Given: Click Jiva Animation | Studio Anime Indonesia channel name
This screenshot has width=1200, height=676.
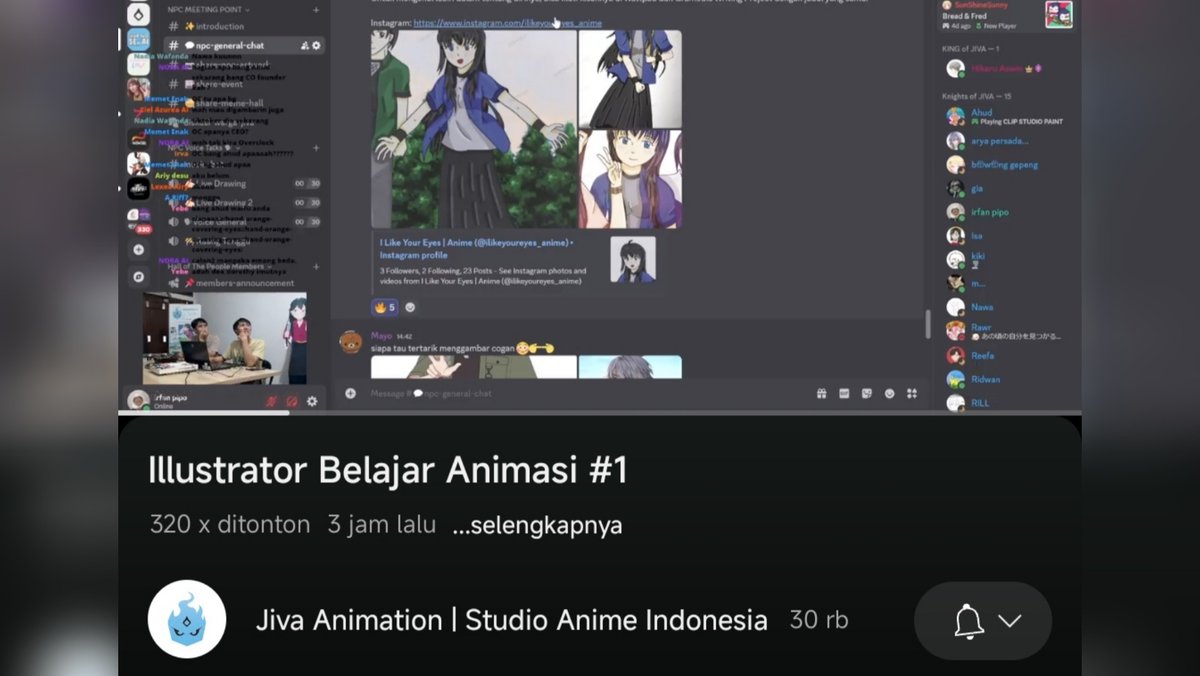Looking at the screenshot, I should tap(512, 620).
